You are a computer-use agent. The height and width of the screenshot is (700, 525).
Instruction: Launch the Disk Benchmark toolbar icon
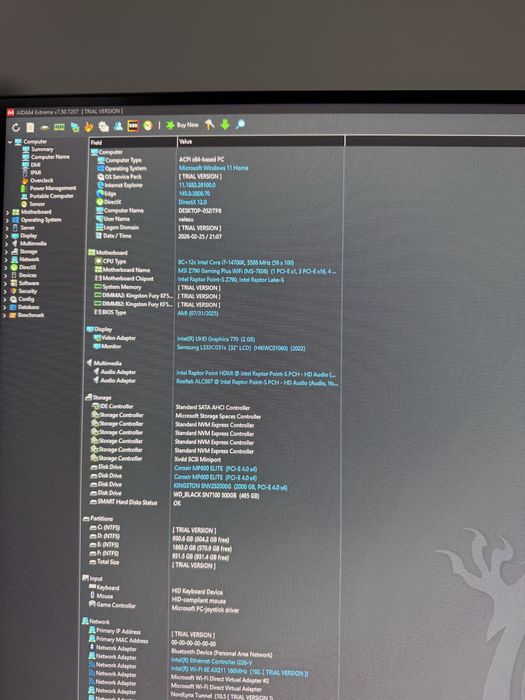[44, 127]
